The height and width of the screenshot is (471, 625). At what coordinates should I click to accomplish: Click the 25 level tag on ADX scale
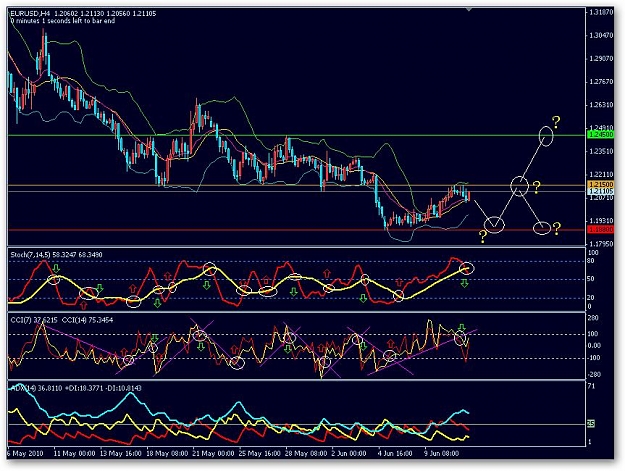(592, 424)
